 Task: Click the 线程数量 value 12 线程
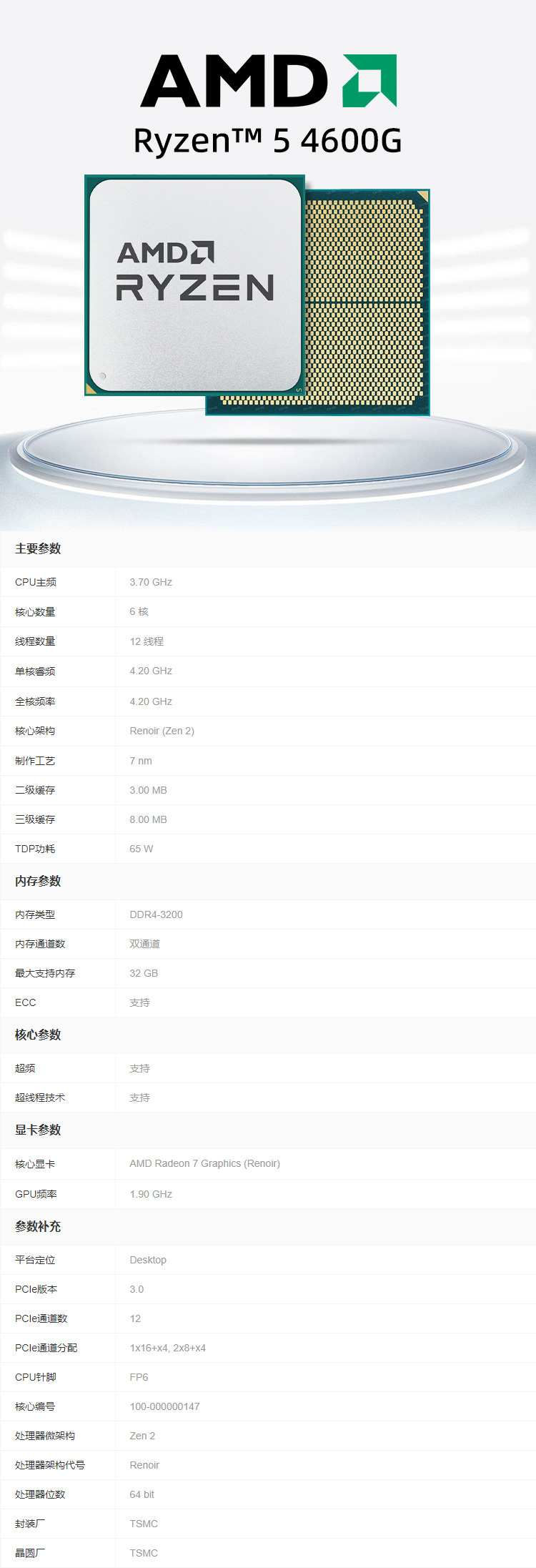pyautogui.click(x=147, y=641)
